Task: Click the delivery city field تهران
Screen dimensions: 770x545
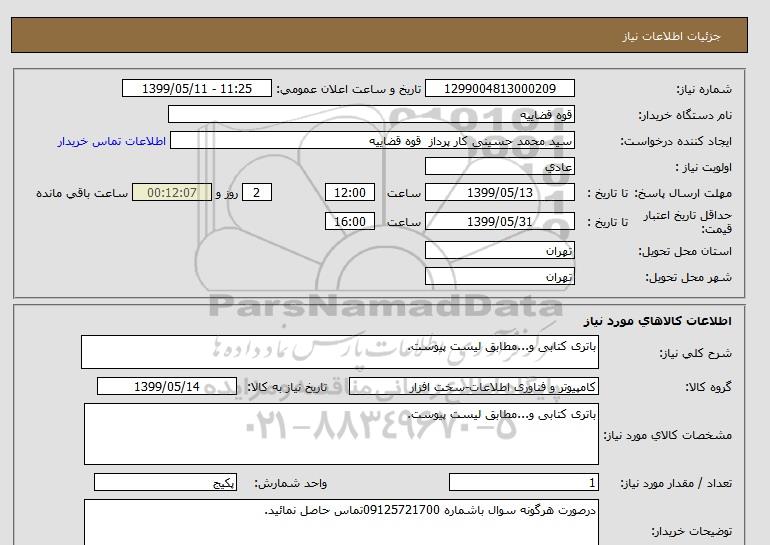Action: [499, 276]
